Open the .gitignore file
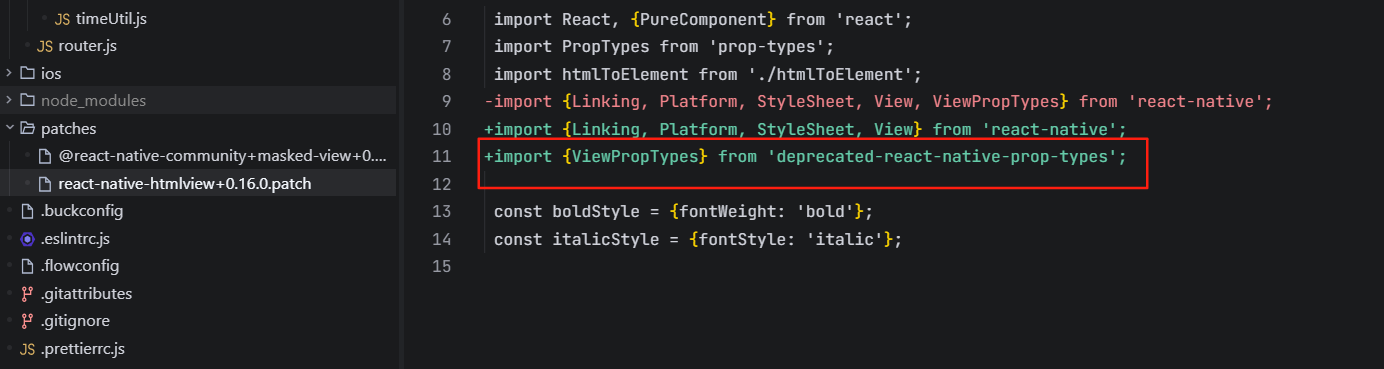This screenshot has height=369, width=1384. click(x=75, y=321)
